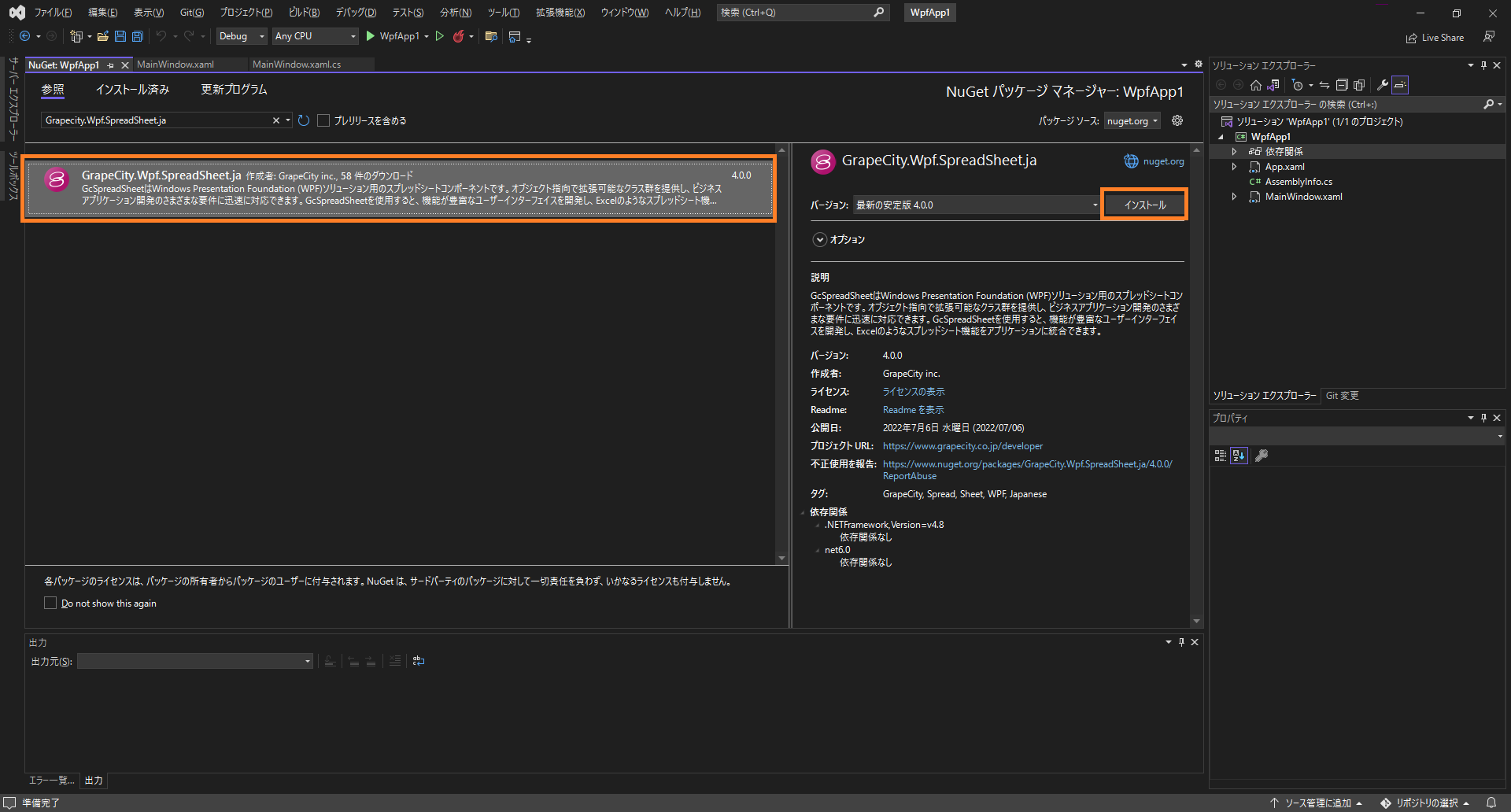
Task: Switch to the Git Changes tab
Action: [1342, 396]
